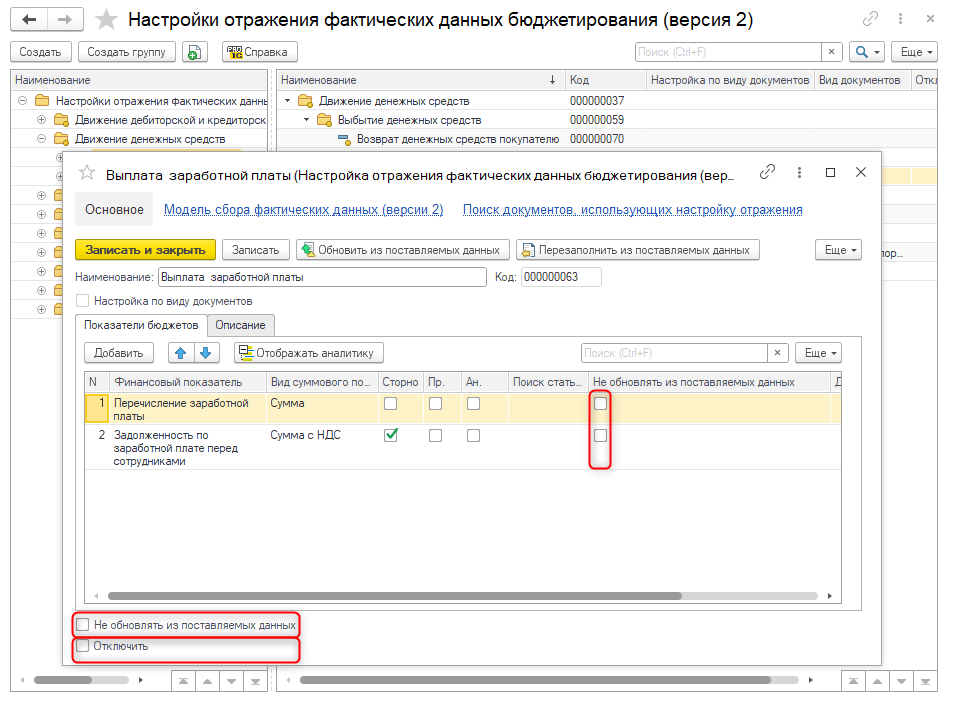
Task: Open Справка help button
Action: click(259, 52)
